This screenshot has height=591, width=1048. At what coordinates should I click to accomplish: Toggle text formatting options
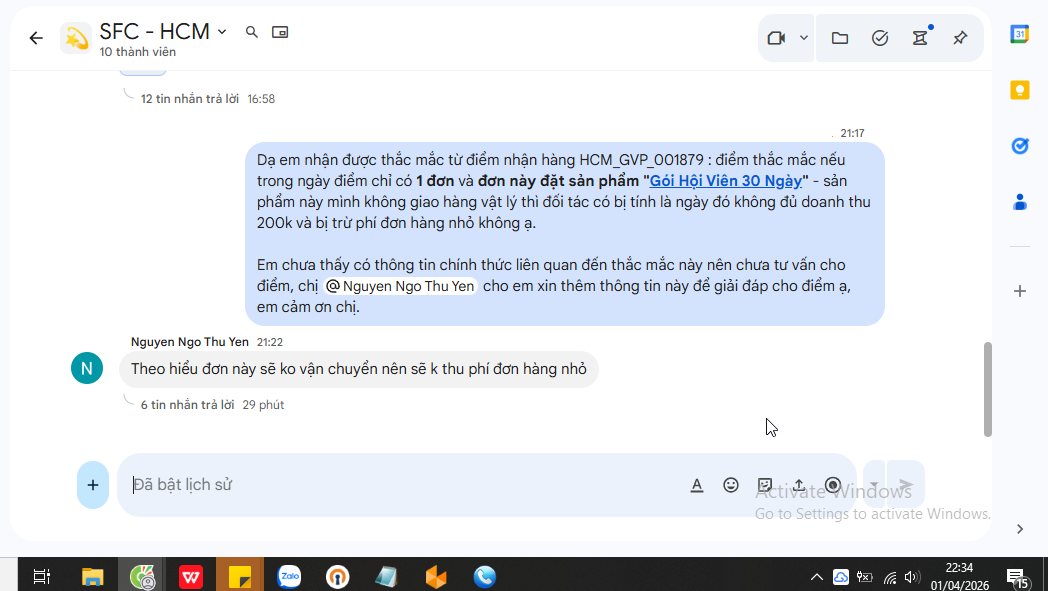click(696, 485)
